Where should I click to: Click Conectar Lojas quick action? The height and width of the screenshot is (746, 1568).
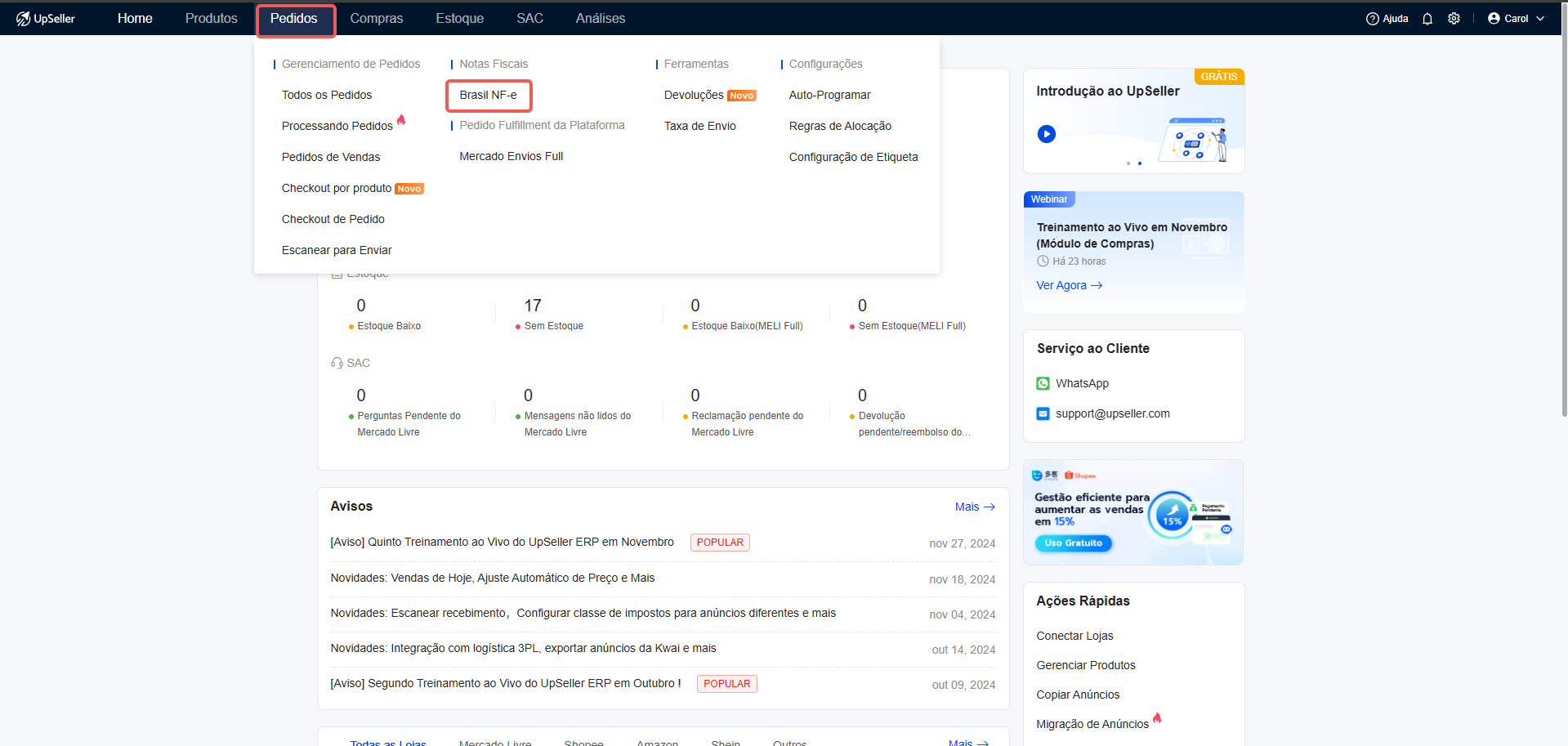[x=1074, y=636]
